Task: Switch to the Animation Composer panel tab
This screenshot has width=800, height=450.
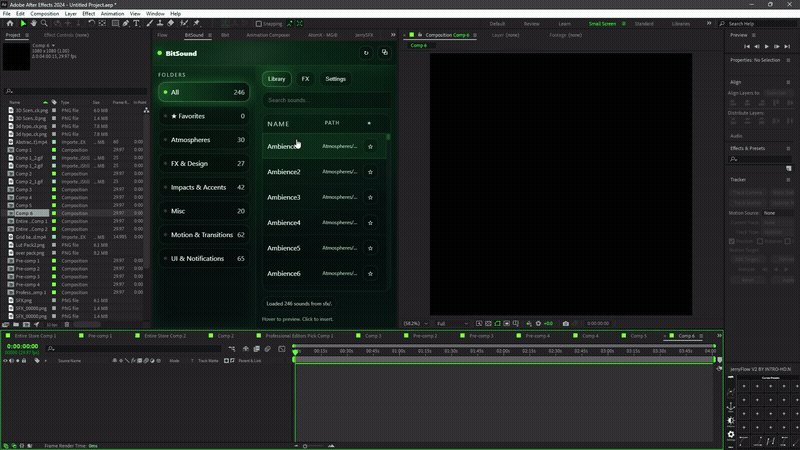Action: (268, 35)
